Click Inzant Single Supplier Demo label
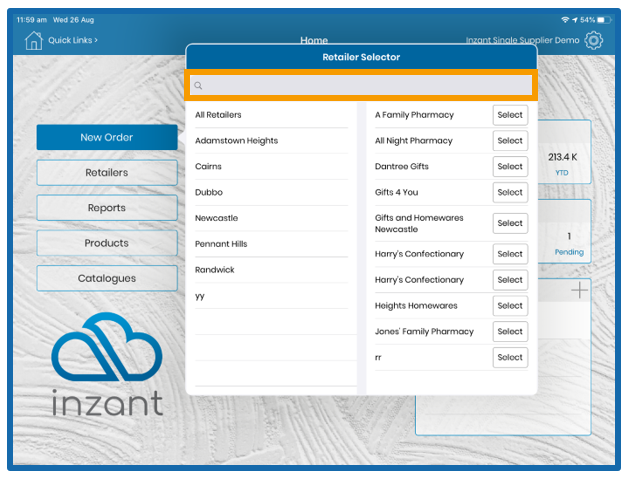 pyautogui.click(x=522, y=40)
